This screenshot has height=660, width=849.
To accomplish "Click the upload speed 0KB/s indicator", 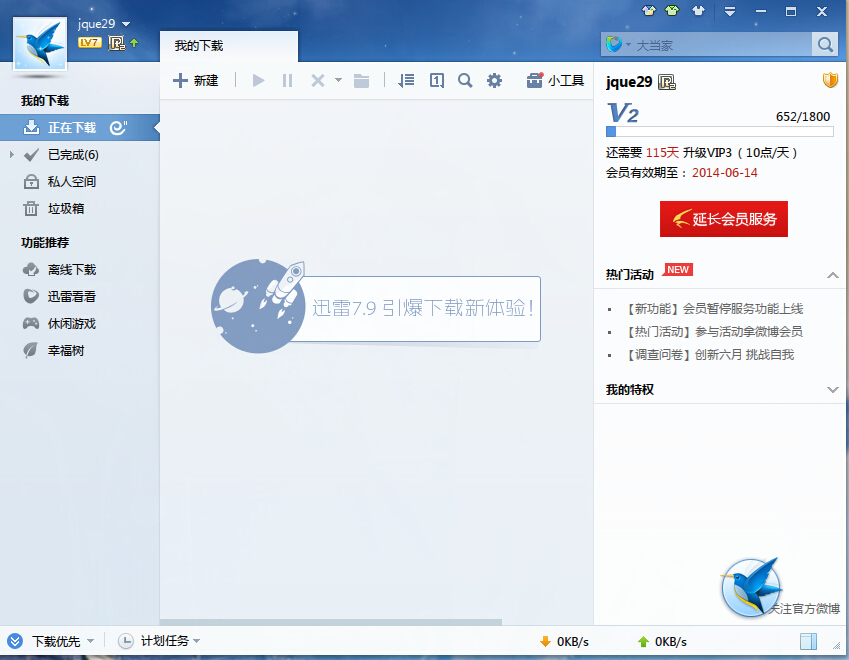I will [x=662, y=642].
